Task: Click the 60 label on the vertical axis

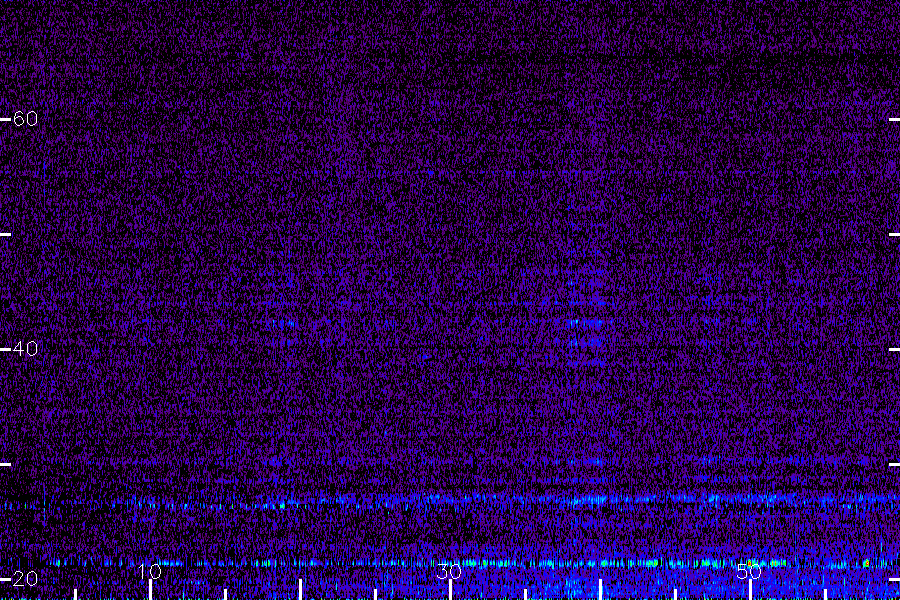Action: click(x=25, y=119)
